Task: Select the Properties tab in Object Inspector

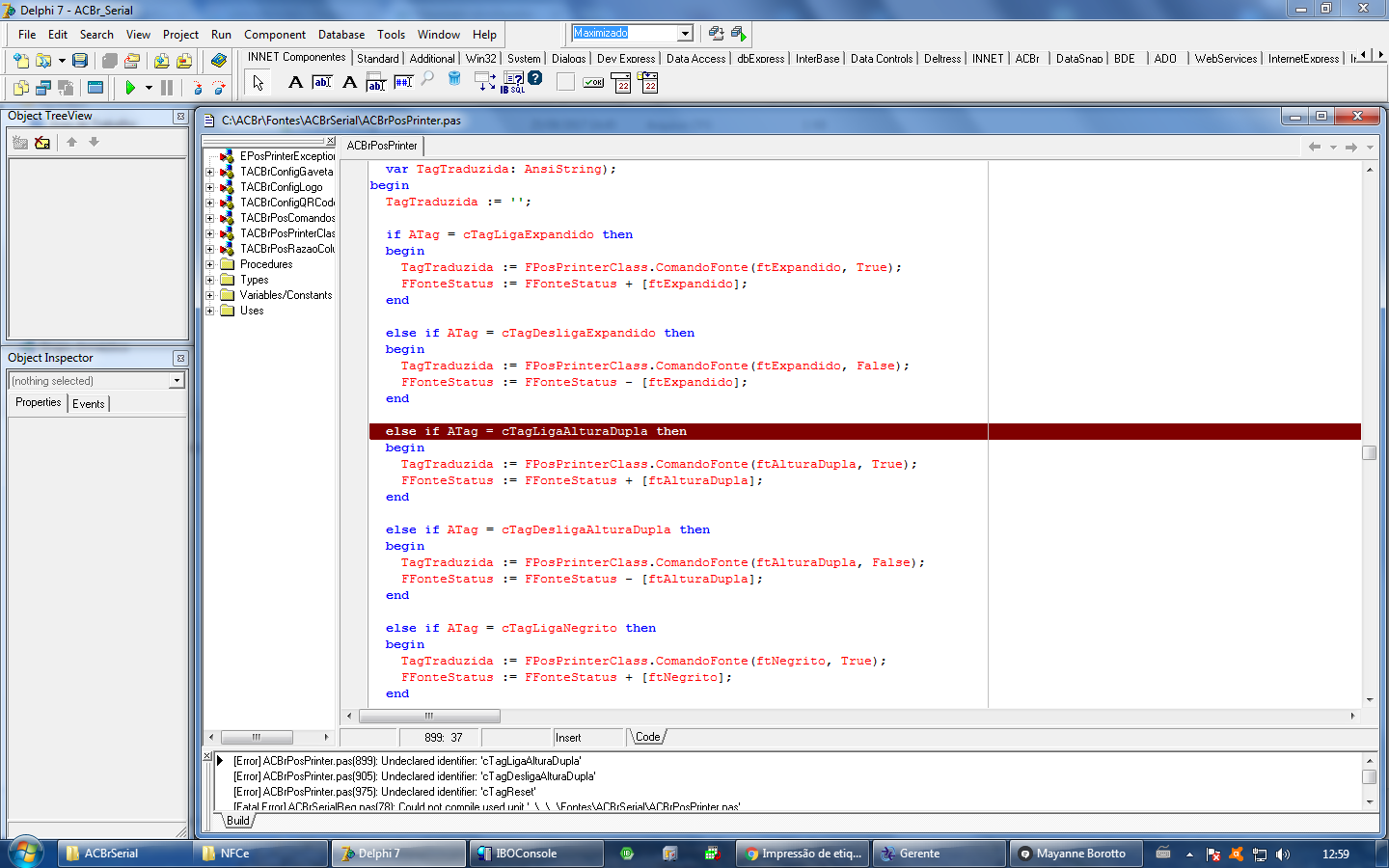Action: point(39,403)
